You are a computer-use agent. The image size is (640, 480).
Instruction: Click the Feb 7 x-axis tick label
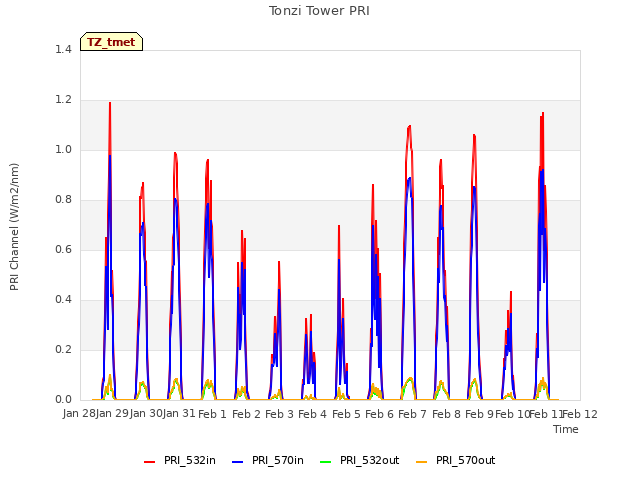(412, 414)
